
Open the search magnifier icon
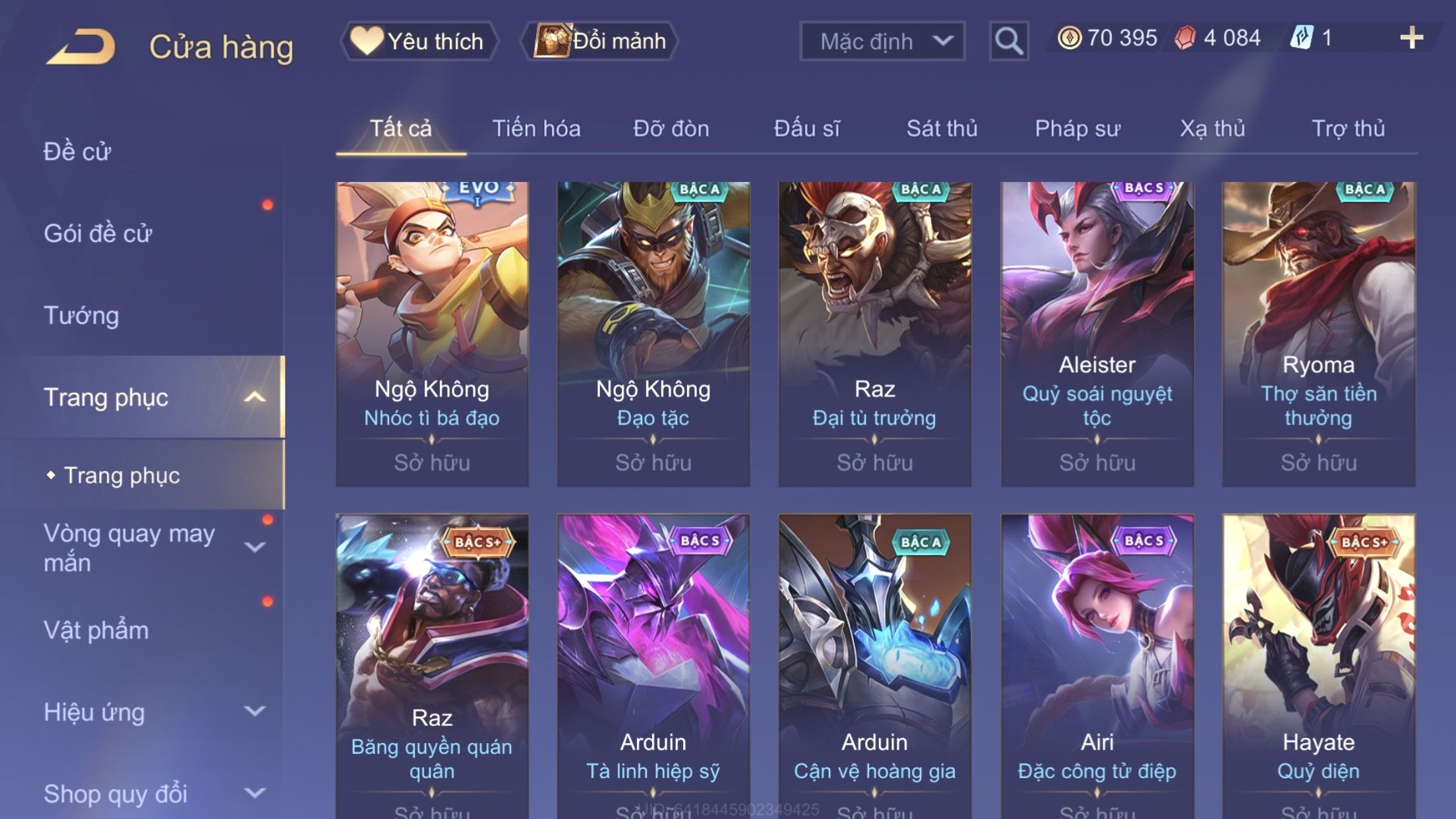[1009, 41]
